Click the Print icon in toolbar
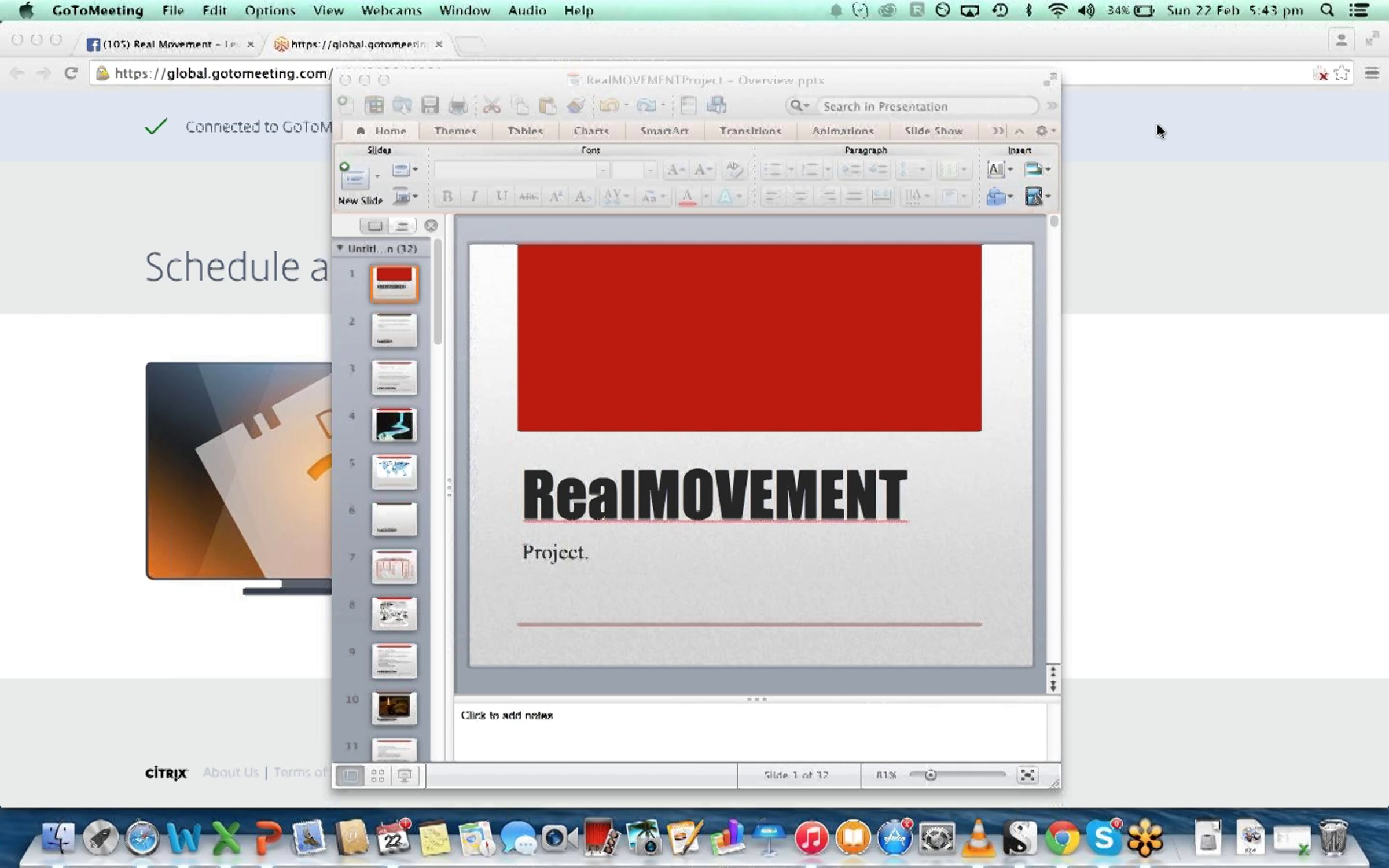Image resolution: width=1389 pixels, height=868 pixels. 458,105
